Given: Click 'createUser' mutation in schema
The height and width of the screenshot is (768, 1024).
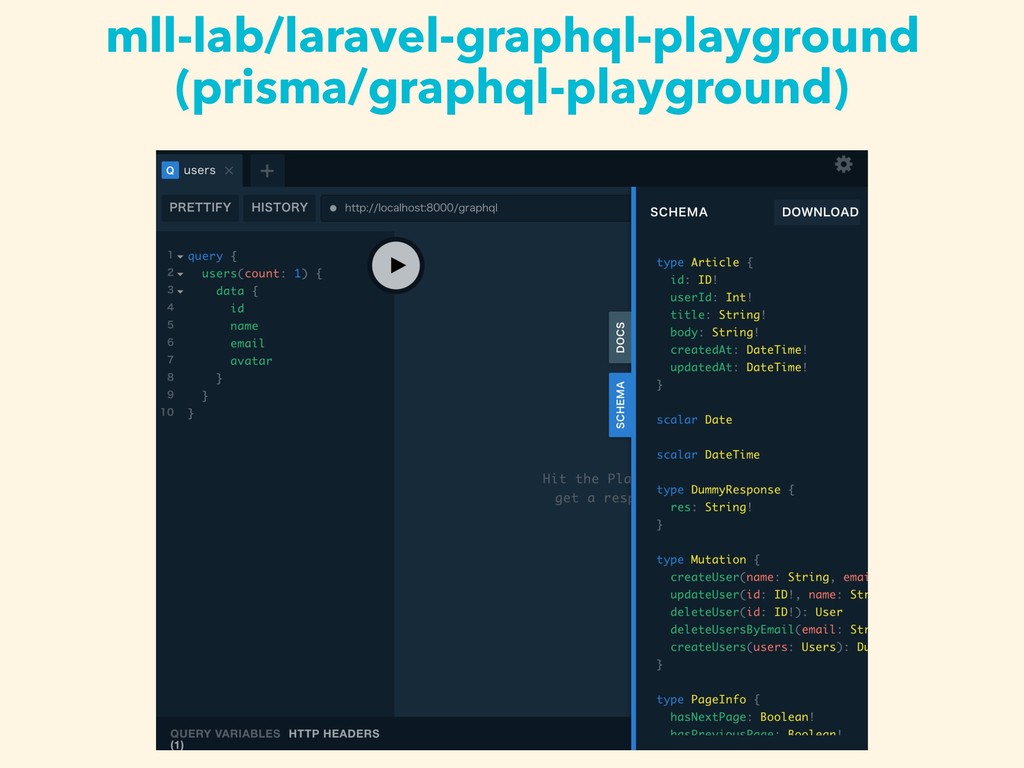Looking at the screenshot, I should tap(705, 577).
